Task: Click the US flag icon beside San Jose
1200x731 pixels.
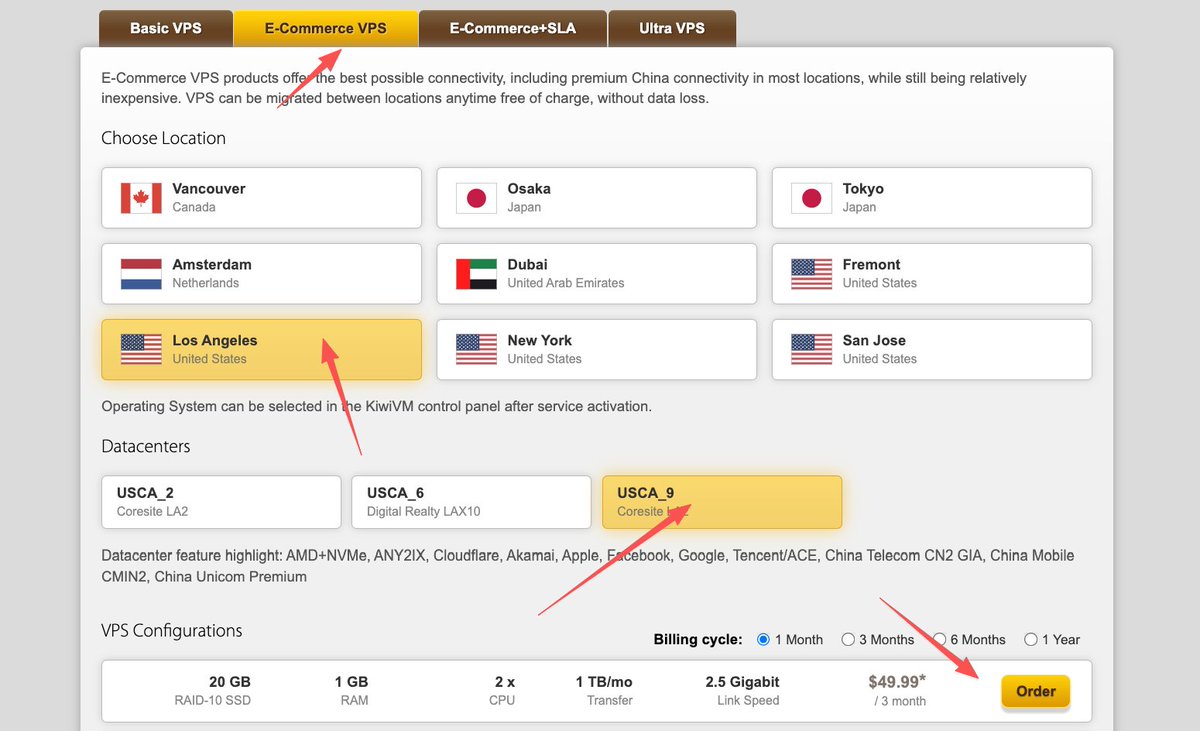Action: [x=811, y=350]
